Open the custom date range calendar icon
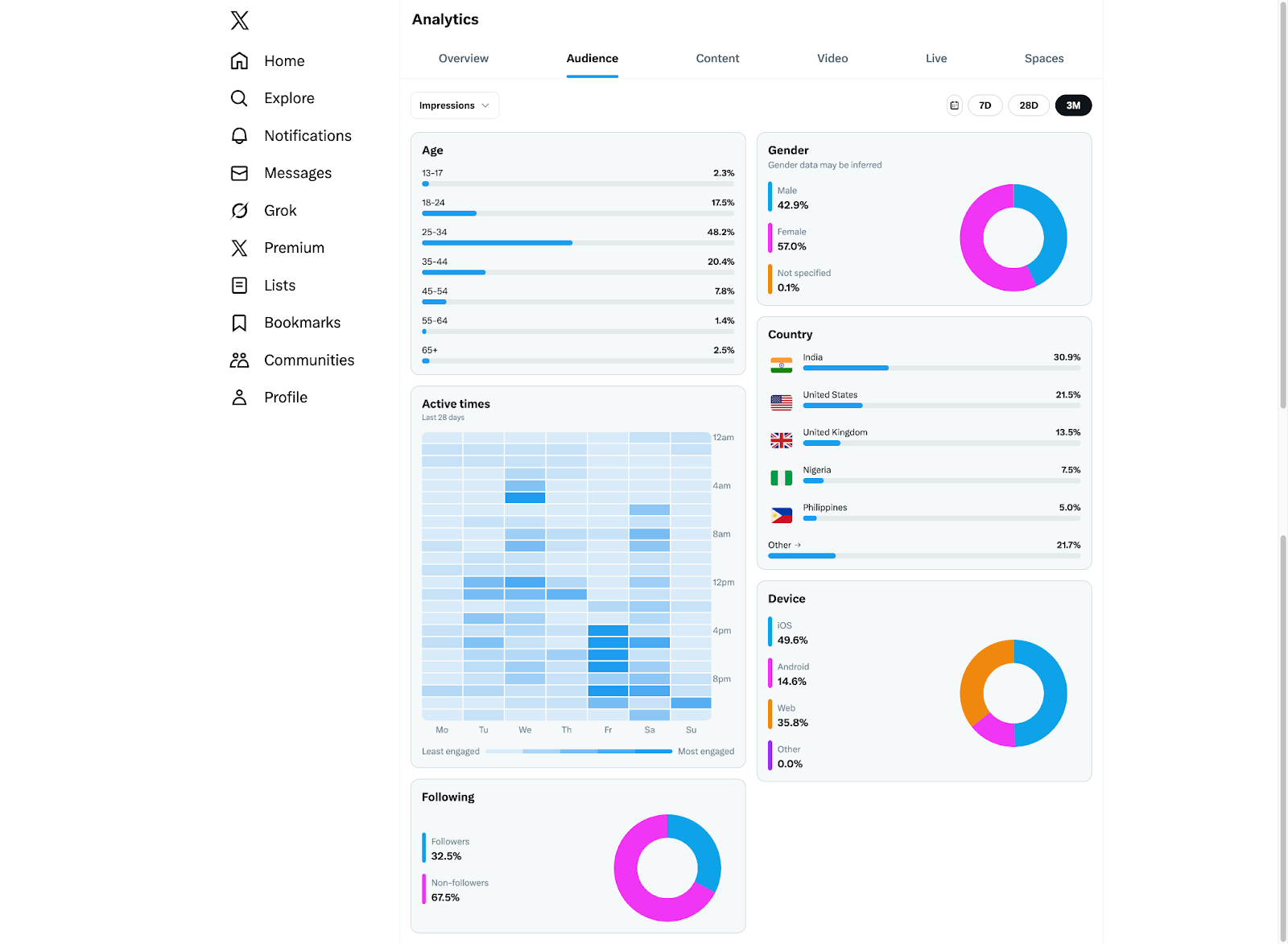The width and height of the screenshot is (1288, 944). pyautogui.click(x=954, y=105)
